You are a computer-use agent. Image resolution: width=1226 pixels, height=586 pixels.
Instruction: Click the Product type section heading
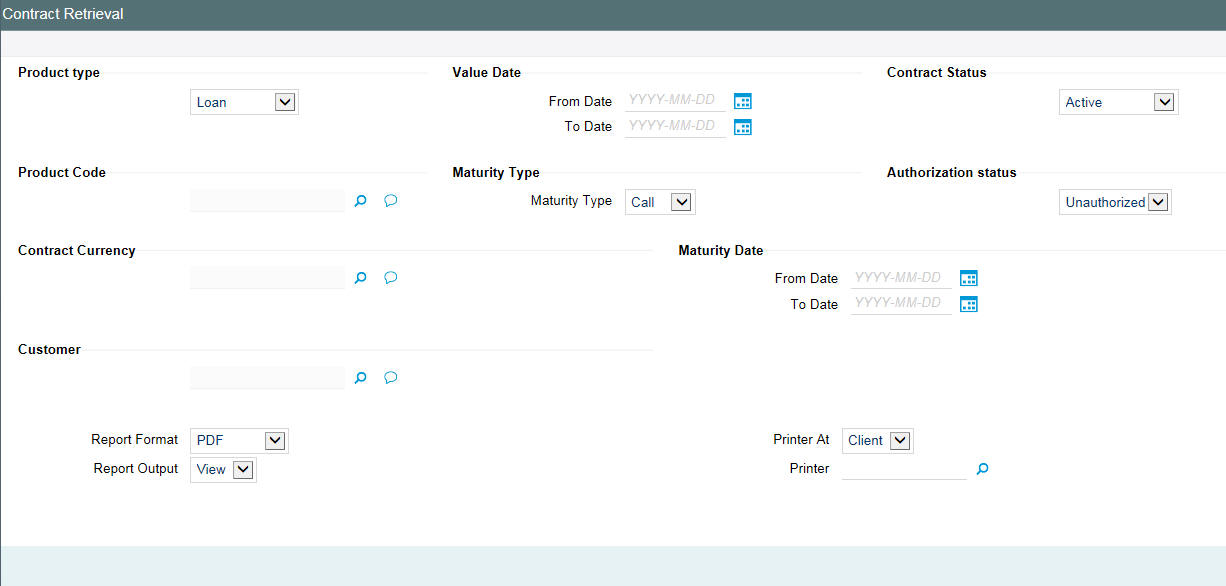(x=59, y=72)
